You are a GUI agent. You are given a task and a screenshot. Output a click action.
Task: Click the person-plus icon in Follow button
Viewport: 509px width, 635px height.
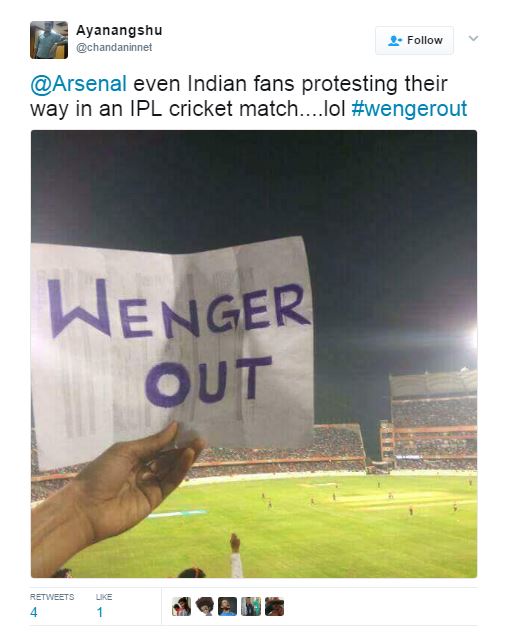(x=395, y=40)
